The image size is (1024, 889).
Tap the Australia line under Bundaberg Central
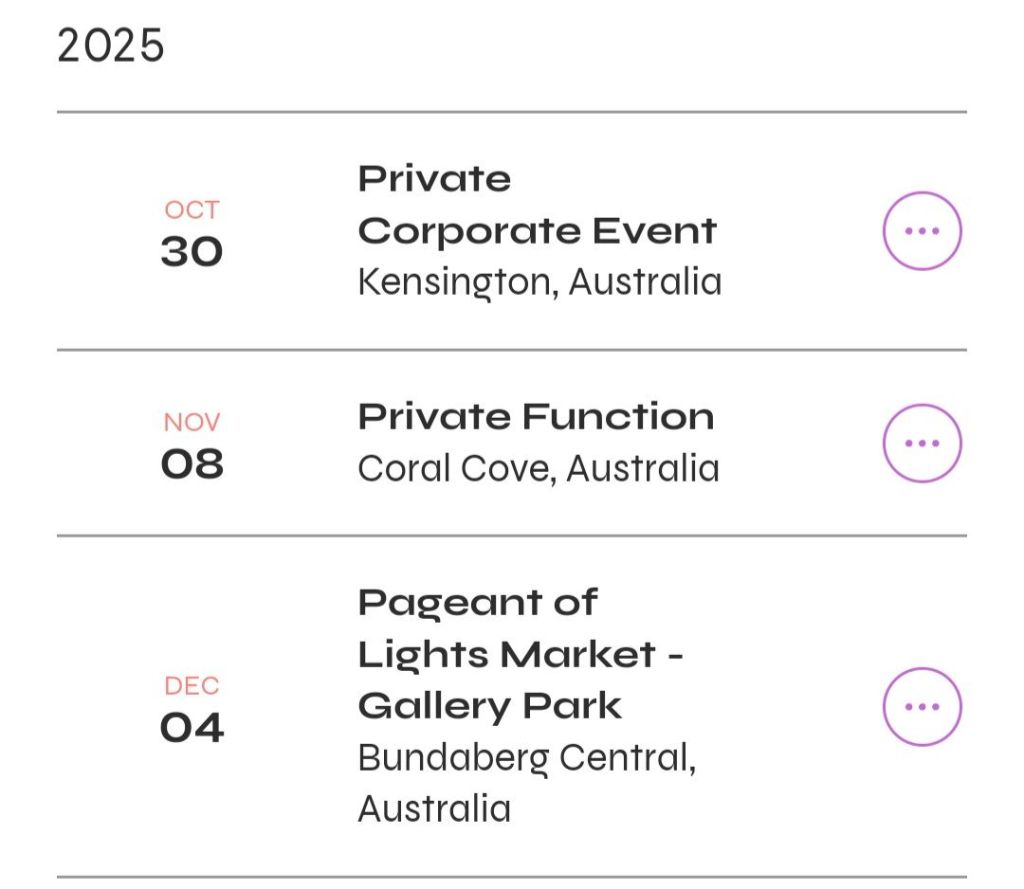(x=434, y=808)
